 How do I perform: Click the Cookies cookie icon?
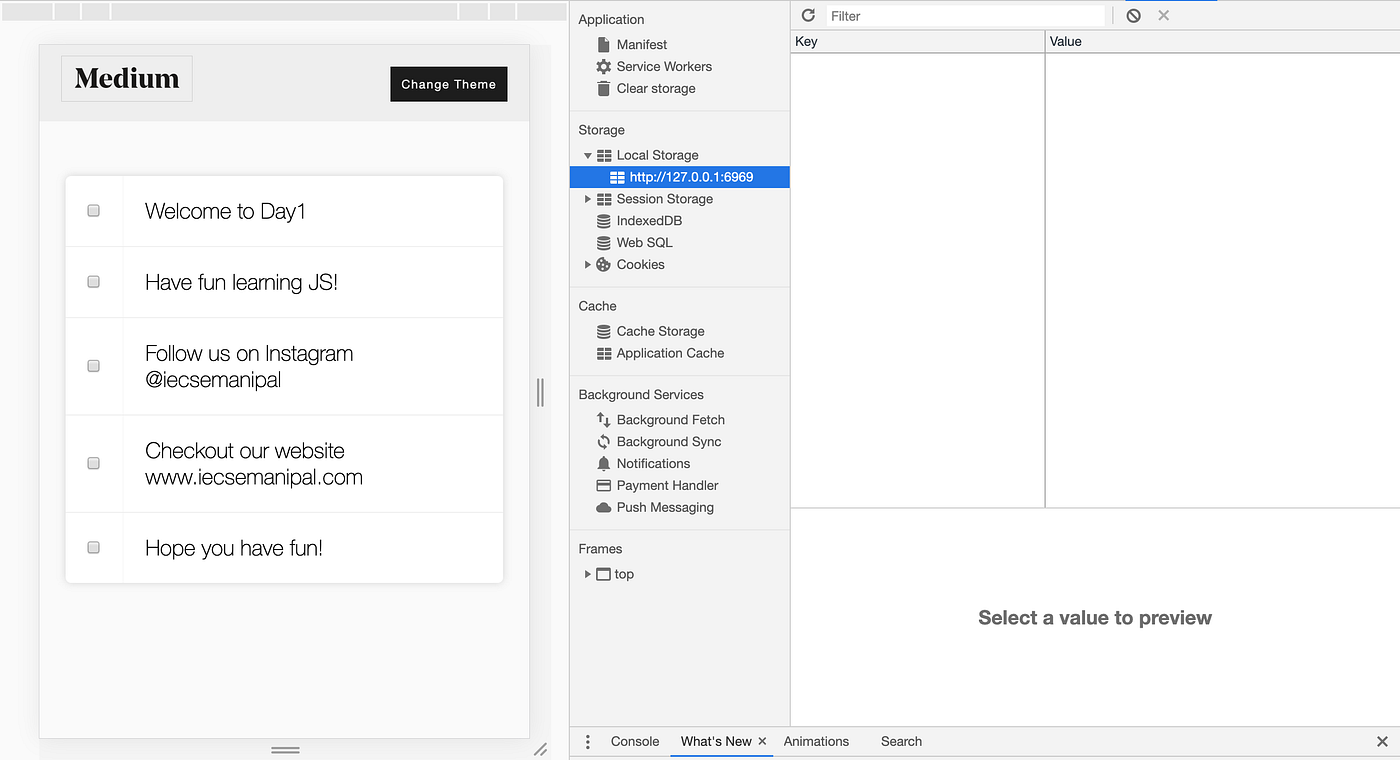(604, 265)
